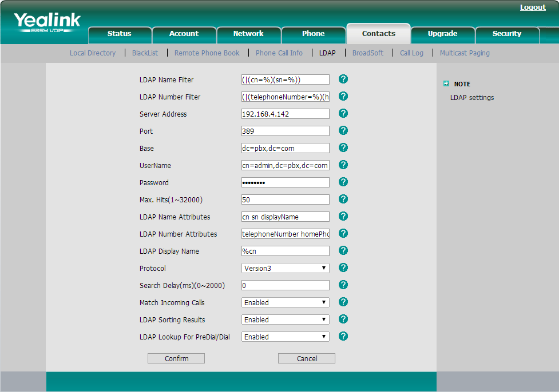
Task: Click help icon beside LDAP Name Filter
Action: (343, 79)
